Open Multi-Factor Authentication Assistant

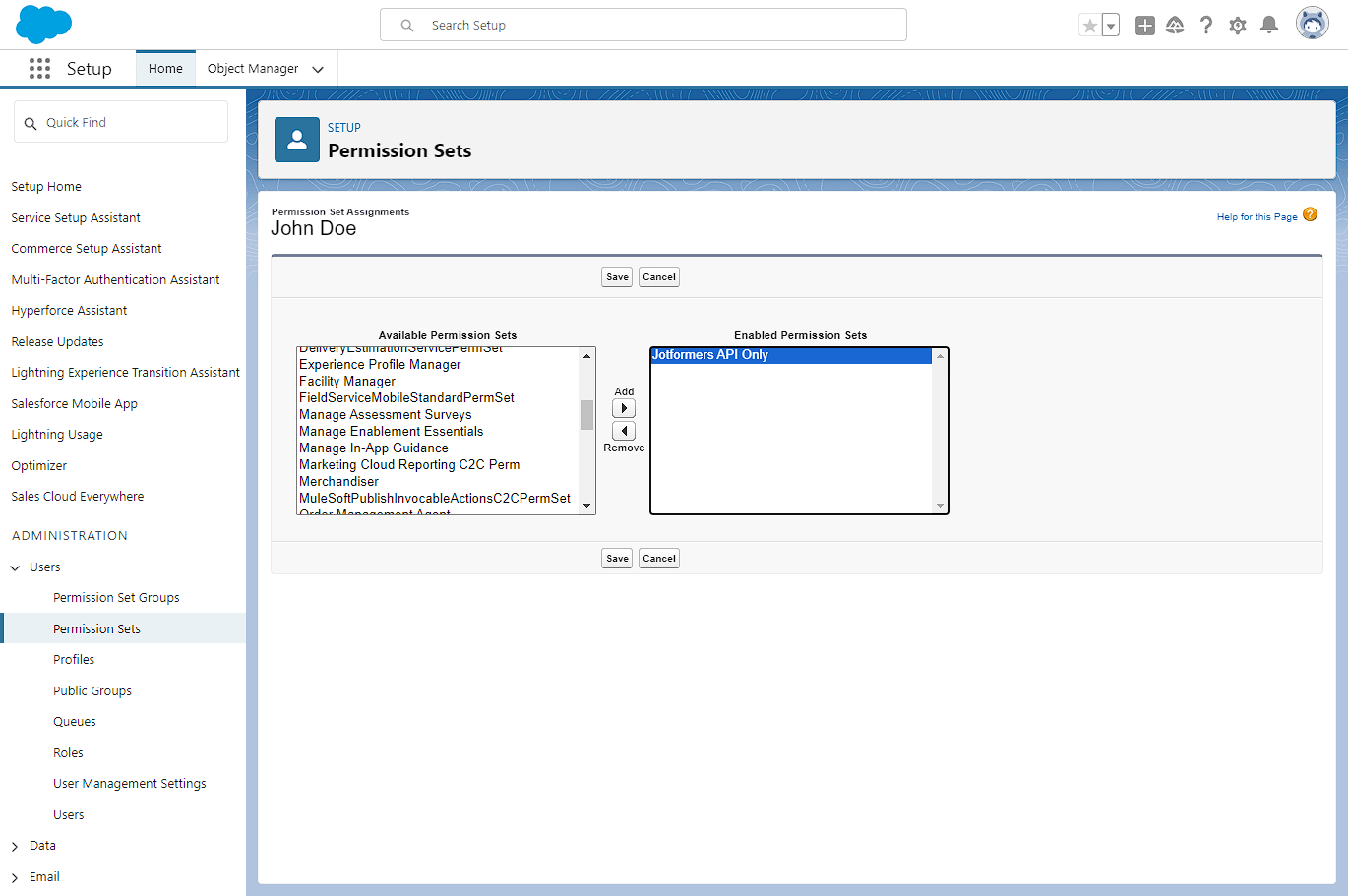pos(115,280)
